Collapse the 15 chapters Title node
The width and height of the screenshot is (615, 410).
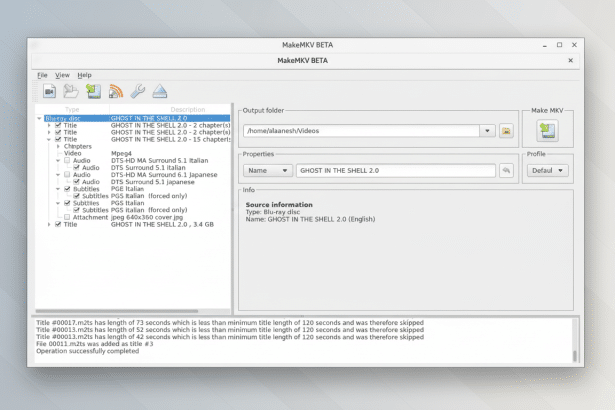coord(49,139)
